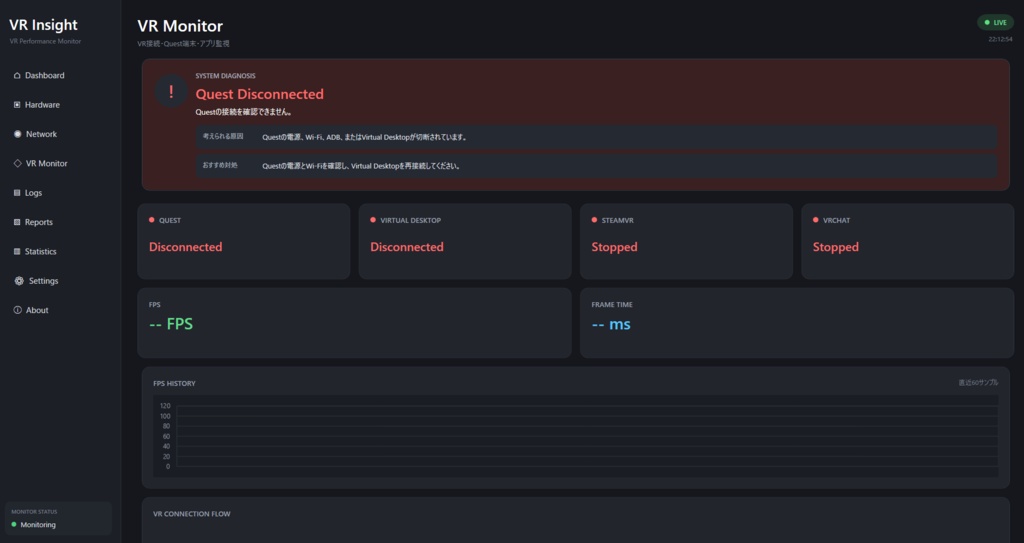The width and height of the screenshot is (1024, 543).
Task: Click the VR Monitor diamond icon
Action: pyautogui.click(x=18, y=163)
